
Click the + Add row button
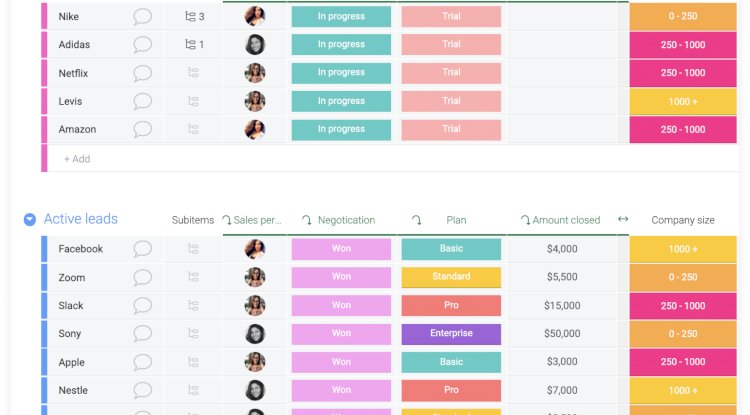77,159
